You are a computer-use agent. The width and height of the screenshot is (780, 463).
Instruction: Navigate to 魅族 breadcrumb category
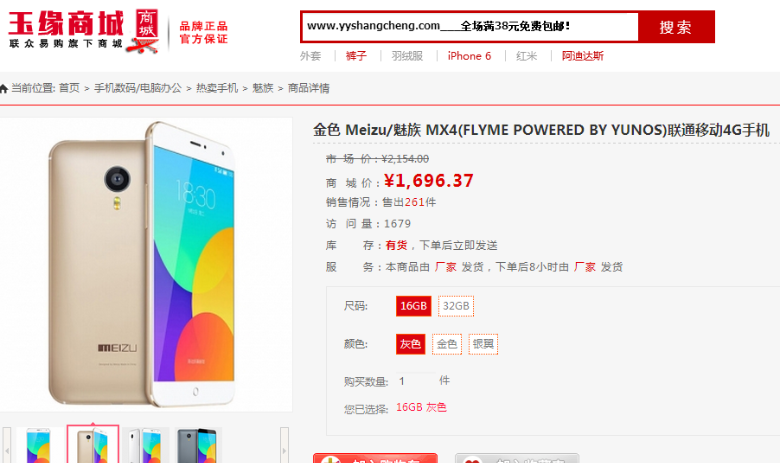point(263,89)
